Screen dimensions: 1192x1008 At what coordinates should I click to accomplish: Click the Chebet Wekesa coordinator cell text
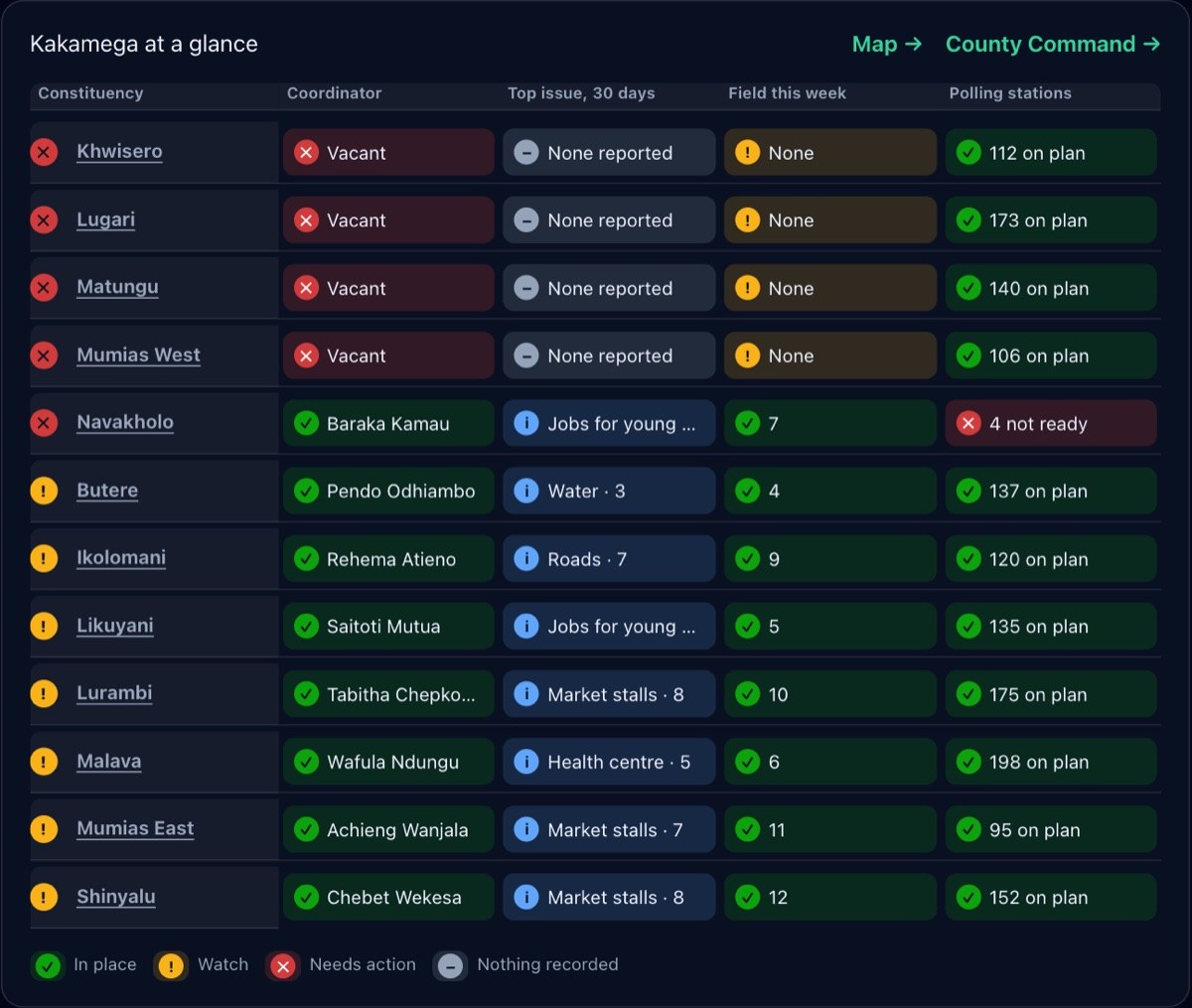click(394, 898)
